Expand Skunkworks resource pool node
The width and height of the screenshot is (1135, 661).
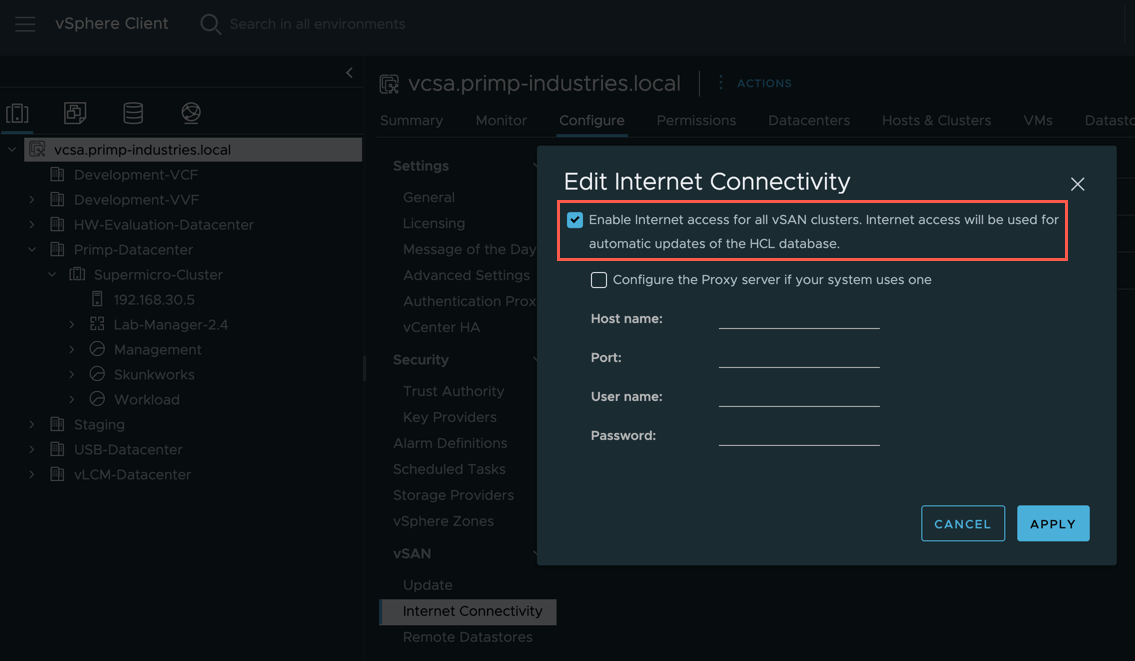pyautogui.click(x=72, y=374)
